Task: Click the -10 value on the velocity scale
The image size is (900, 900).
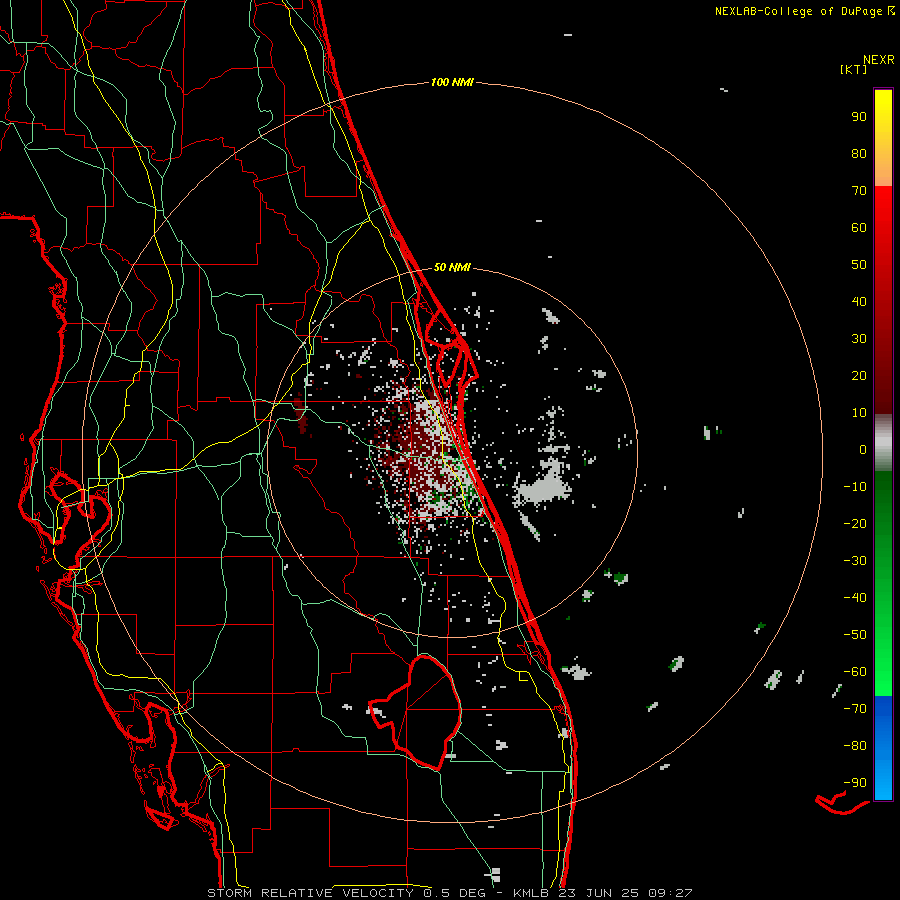Action: tap(855, 487)
